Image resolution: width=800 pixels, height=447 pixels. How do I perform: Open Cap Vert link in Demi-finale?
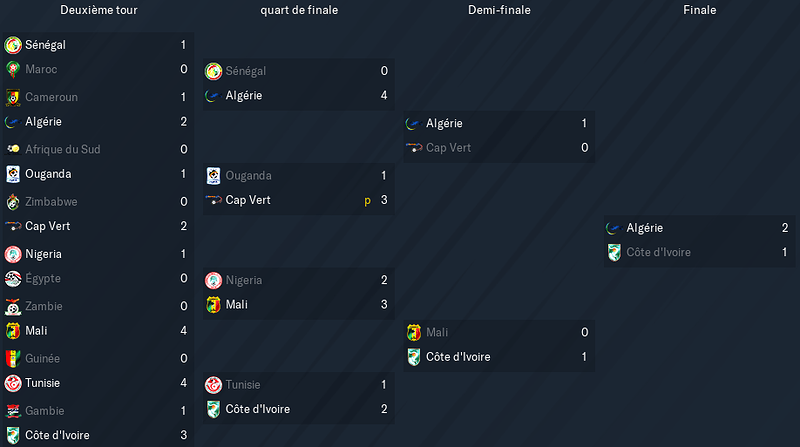448,148
